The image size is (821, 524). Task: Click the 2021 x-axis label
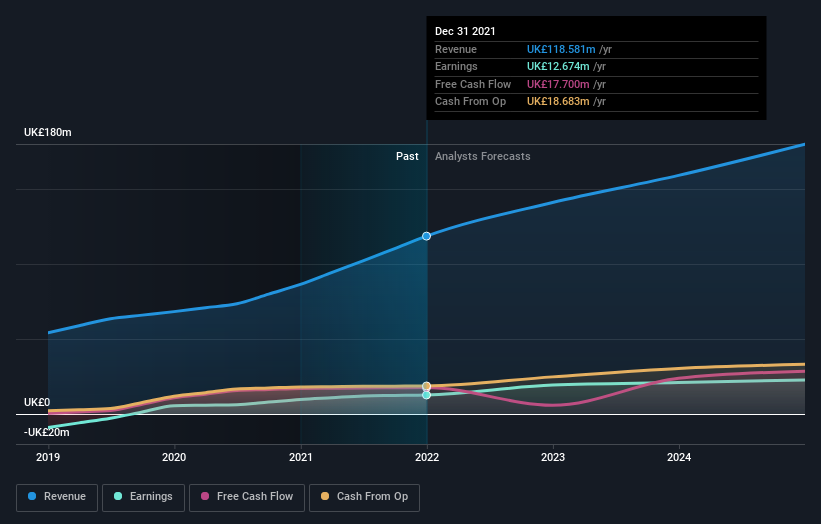[x=301, y=457]
